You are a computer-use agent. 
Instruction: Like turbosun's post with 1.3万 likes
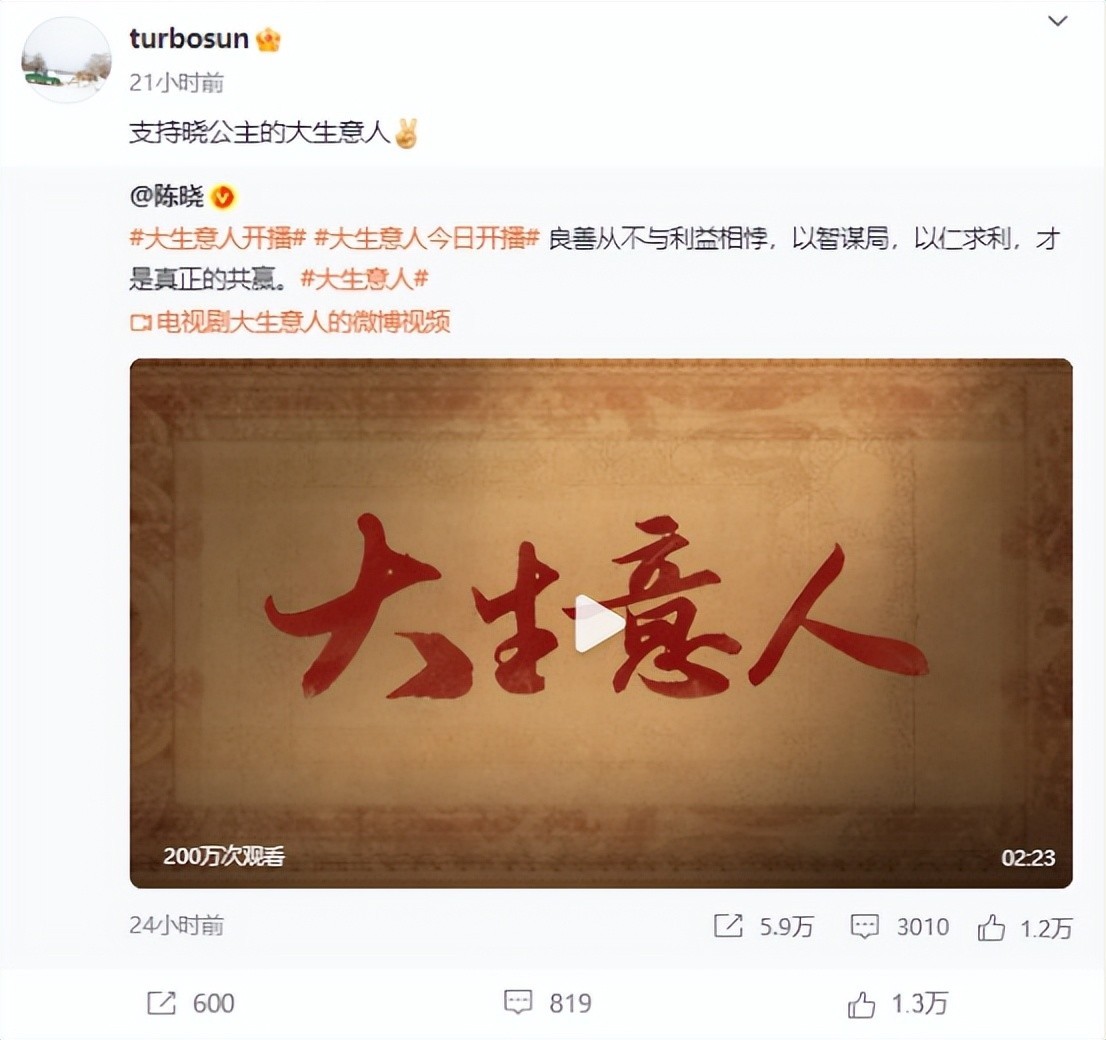[x=897, y=1003]
